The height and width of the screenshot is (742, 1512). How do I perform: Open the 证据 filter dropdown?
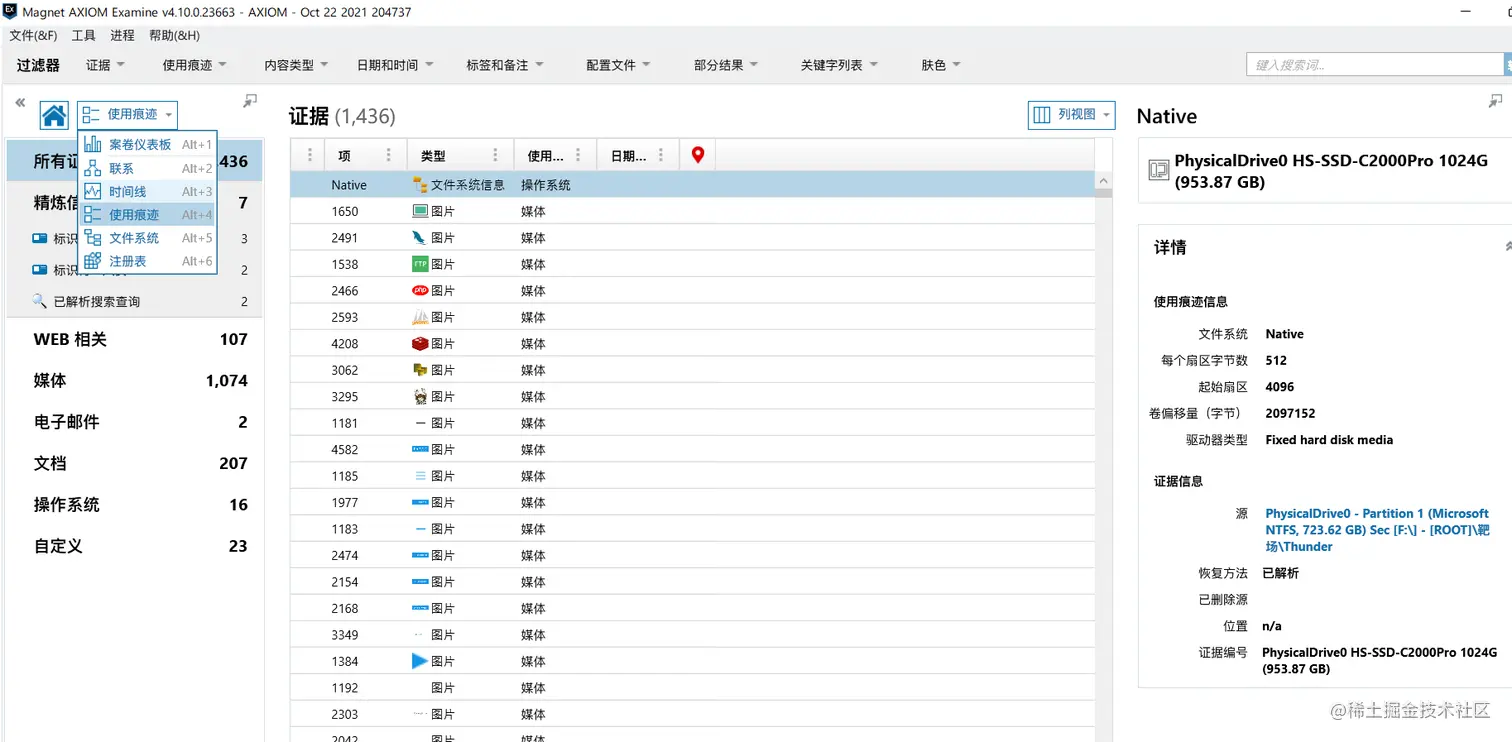pyautogui.click(x=105, y=65)
